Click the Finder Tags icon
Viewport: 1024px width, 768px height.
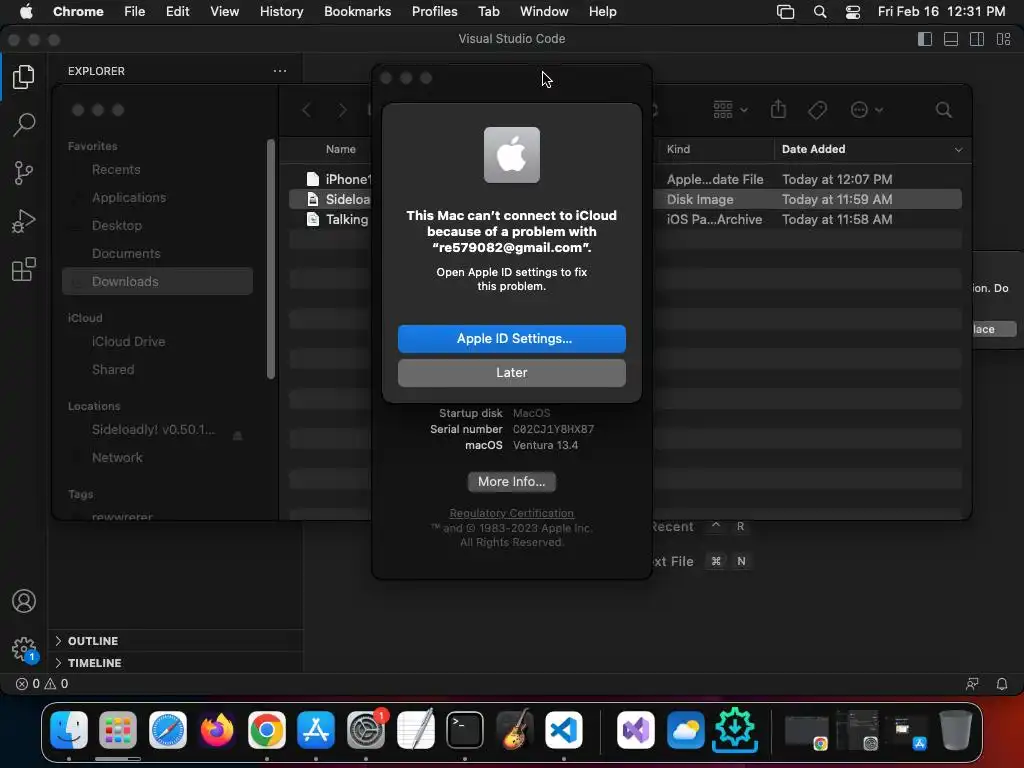coord(817,110)
